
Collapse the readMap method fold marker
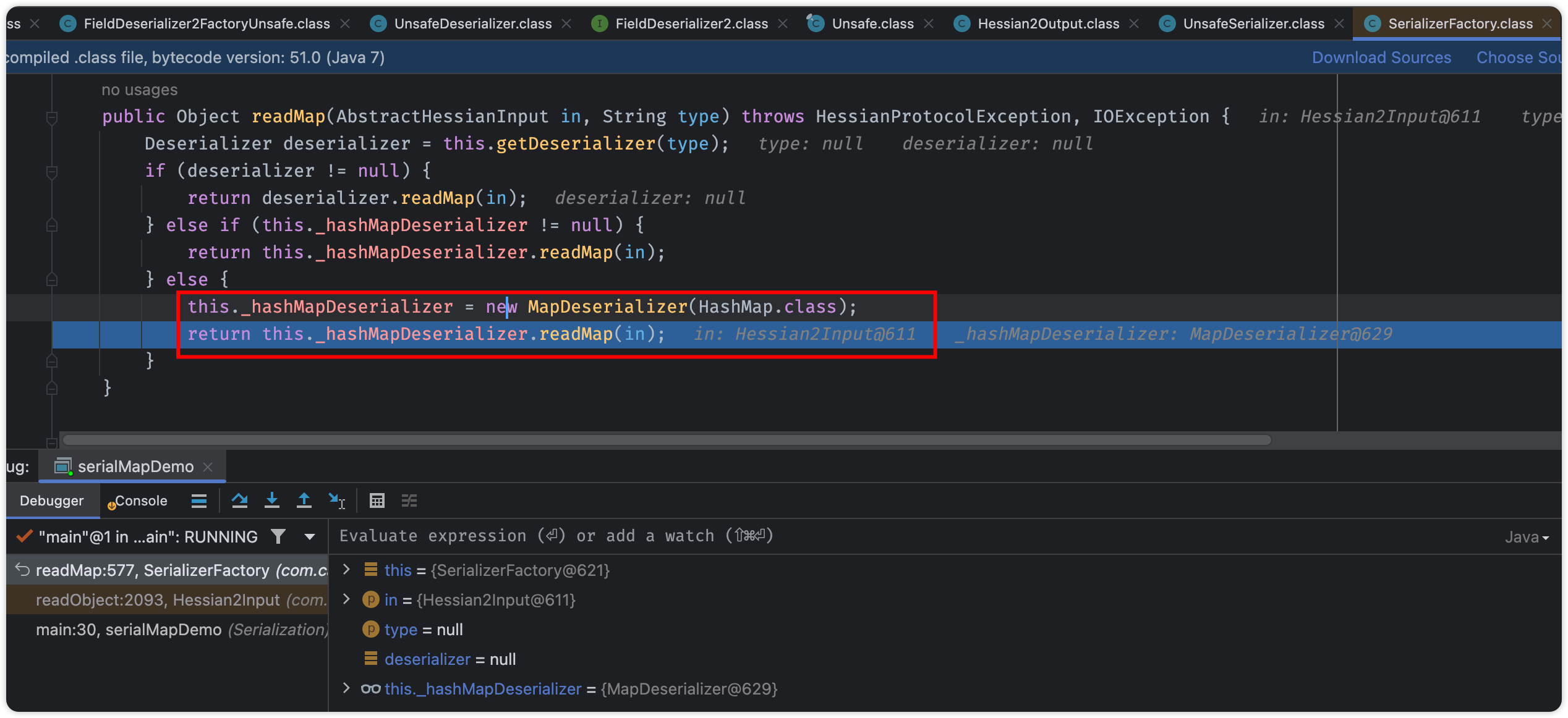coord(52,117)
